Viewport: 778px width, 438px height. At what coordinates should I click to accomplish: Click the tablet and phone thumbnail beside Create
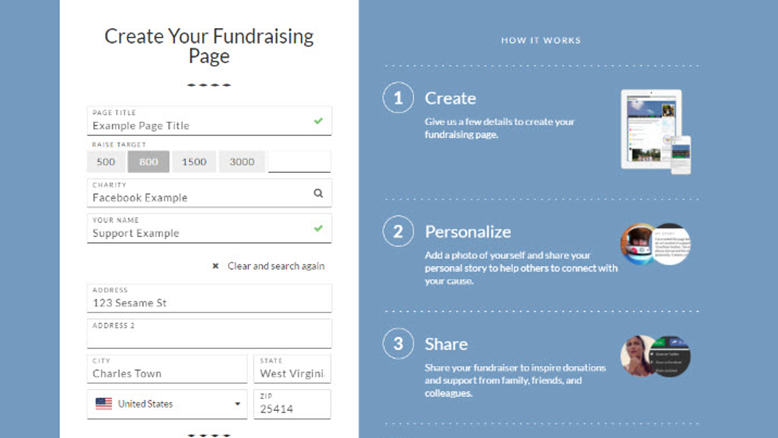pos(655,131)
